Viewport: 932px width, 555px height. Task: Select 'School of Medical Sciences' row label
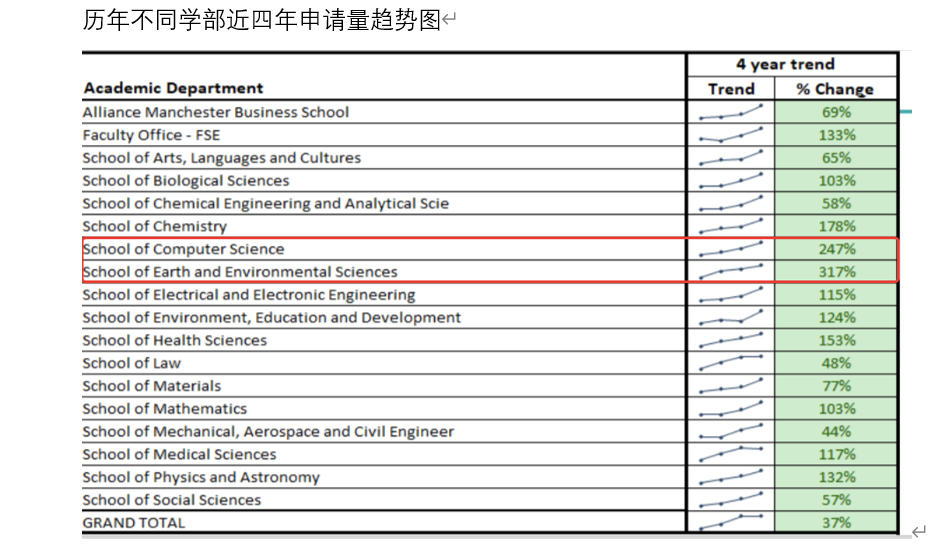point(179,455)
